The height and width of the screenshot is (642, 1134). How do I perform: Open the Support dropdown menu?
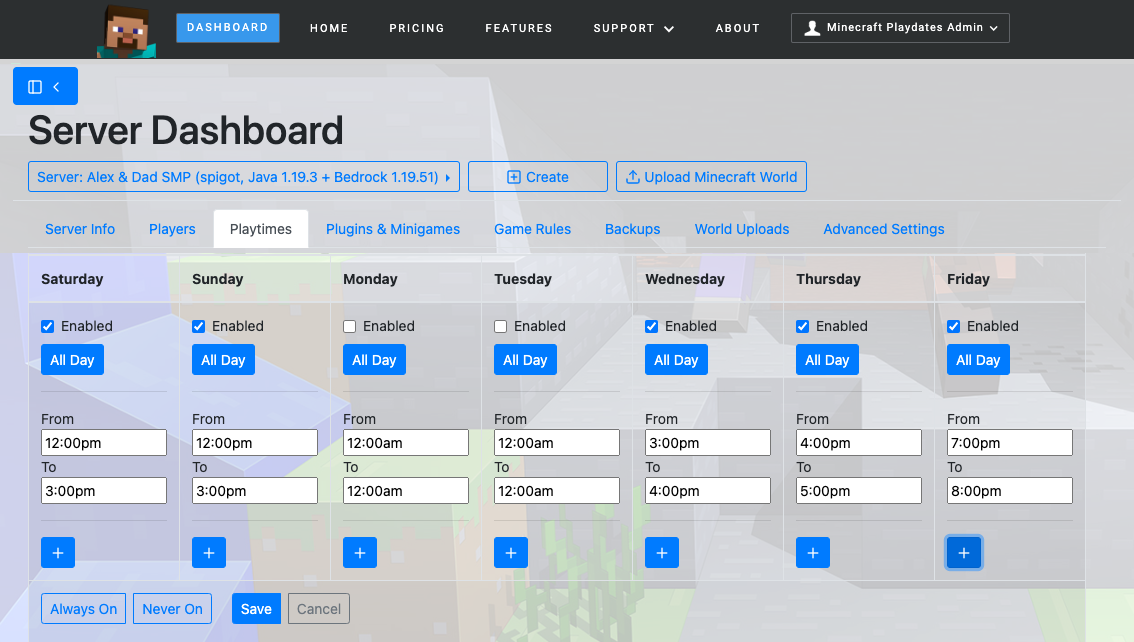click(633, 28)
